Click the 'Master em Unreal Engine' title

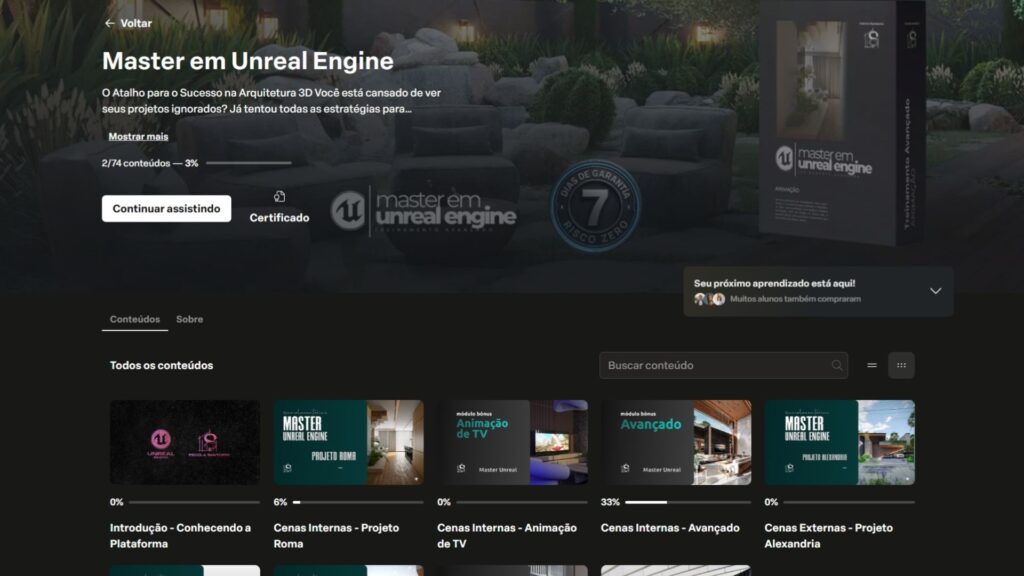pos(248,61)
